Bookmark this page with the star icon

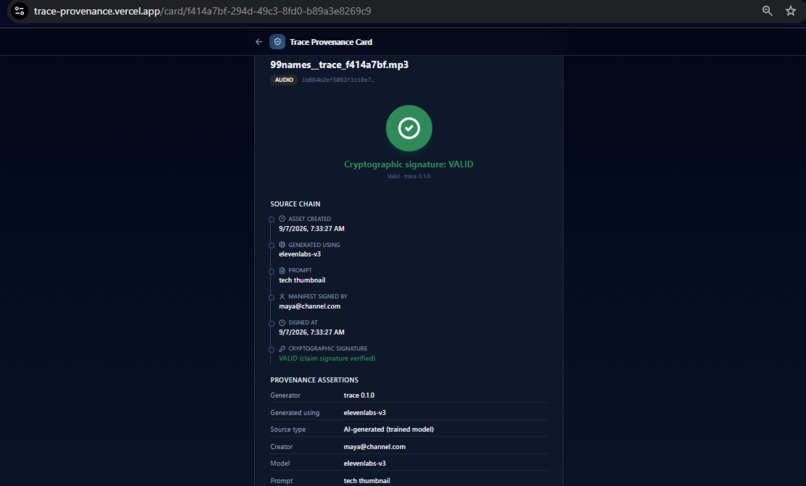pos(791,11)
